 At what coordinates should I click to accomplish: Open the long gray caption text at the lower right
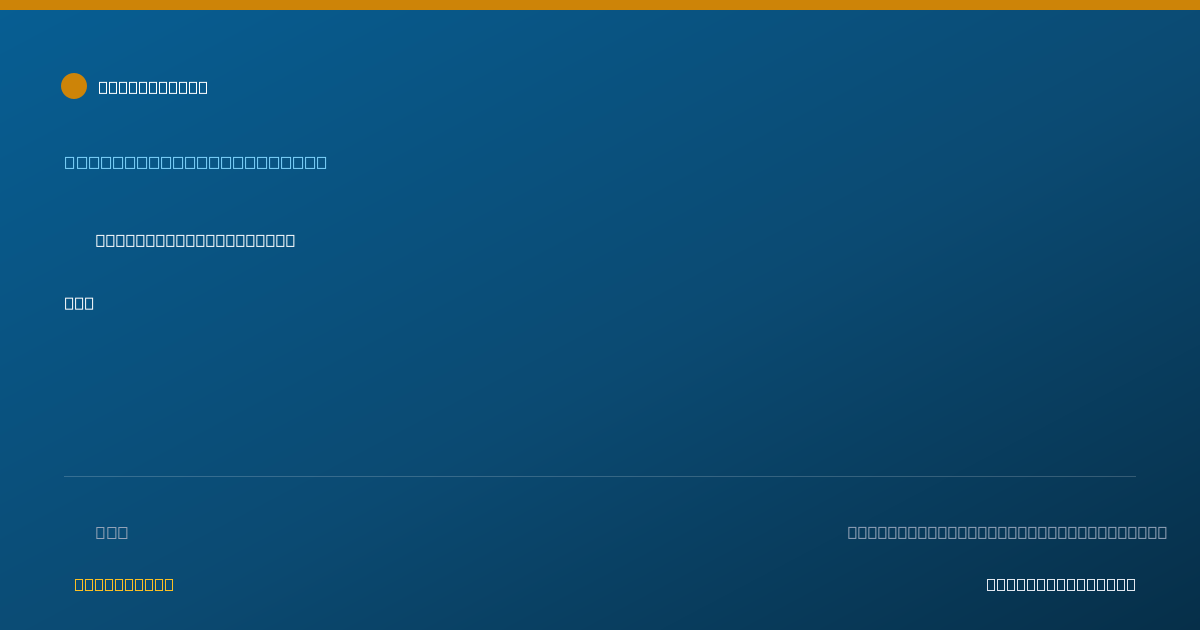(x=1007, y=532)
